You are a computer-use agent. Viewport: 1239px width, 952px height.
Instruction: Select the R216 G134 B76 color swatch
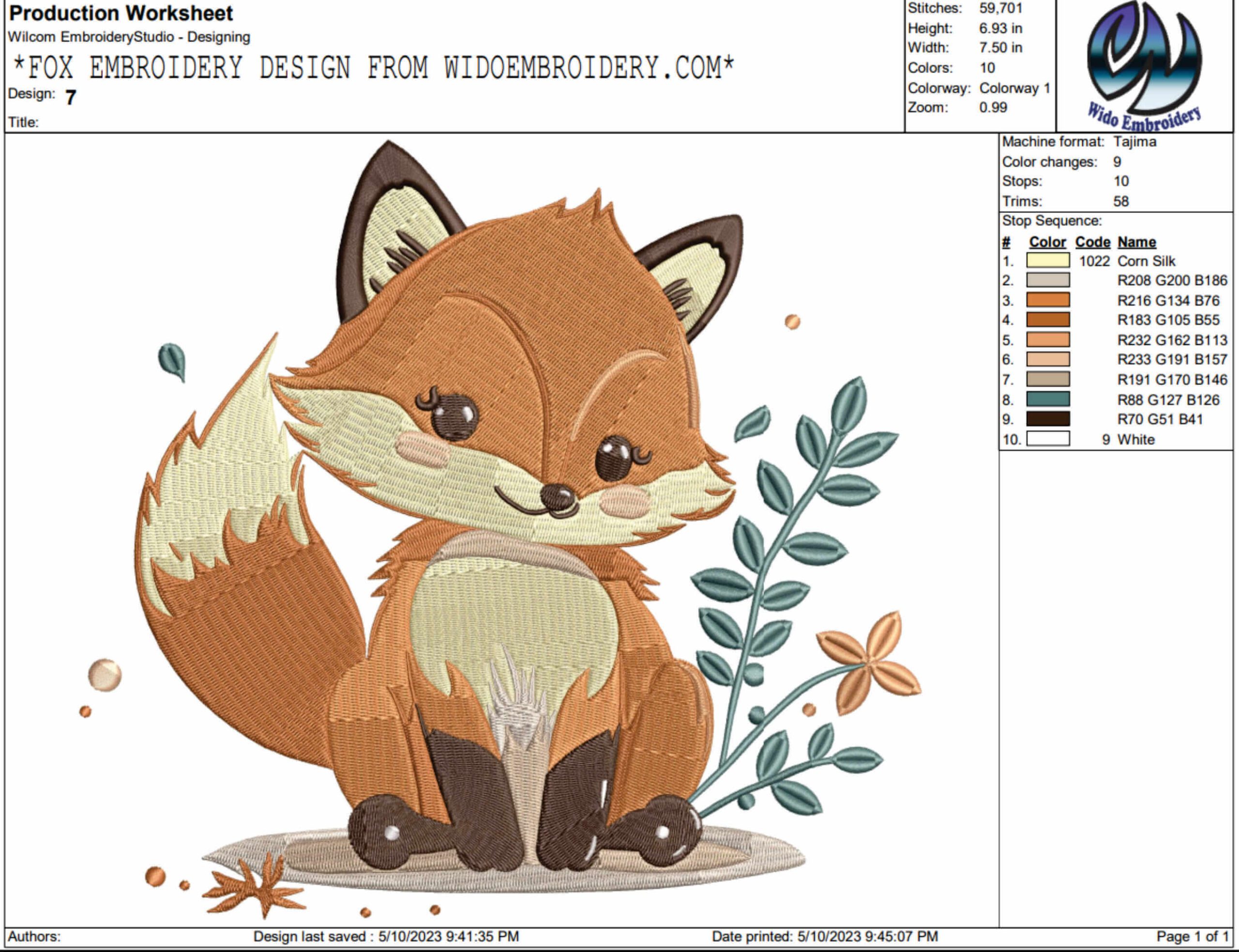(x=1047, y=300)
